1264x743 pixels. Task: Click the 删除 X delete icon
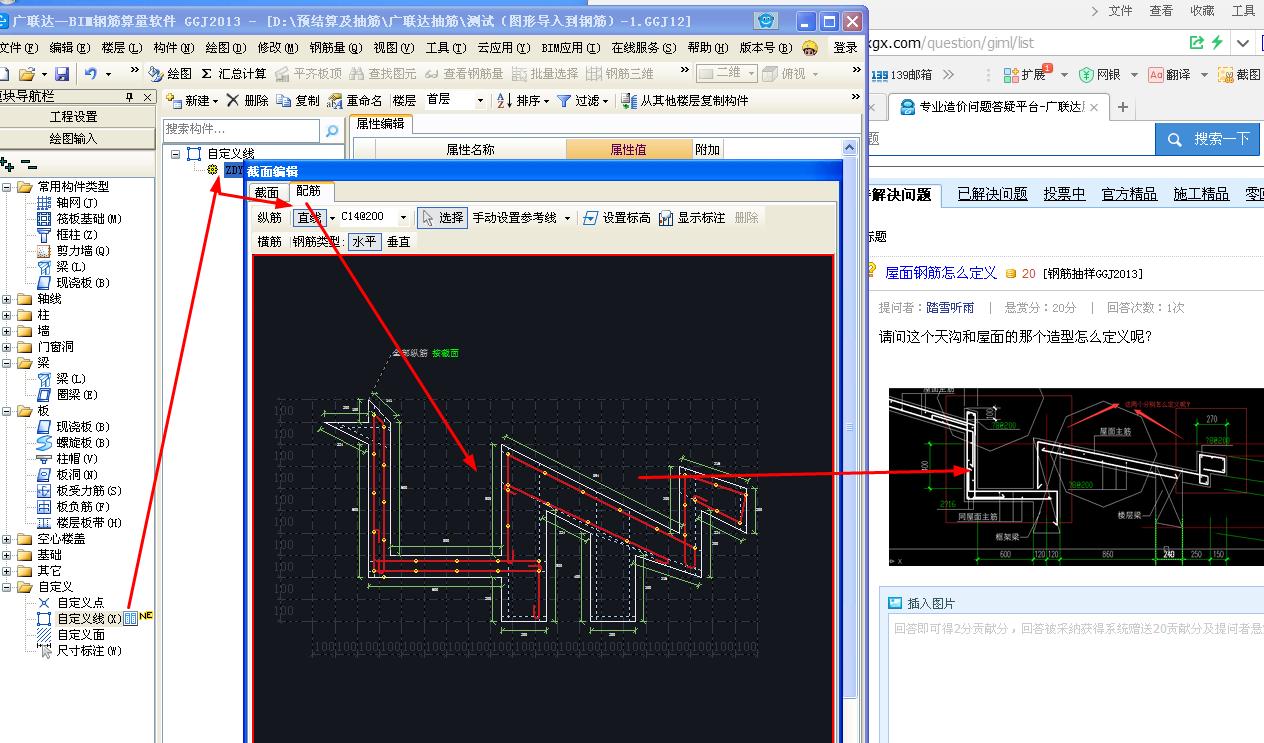(x=233, y=100)
